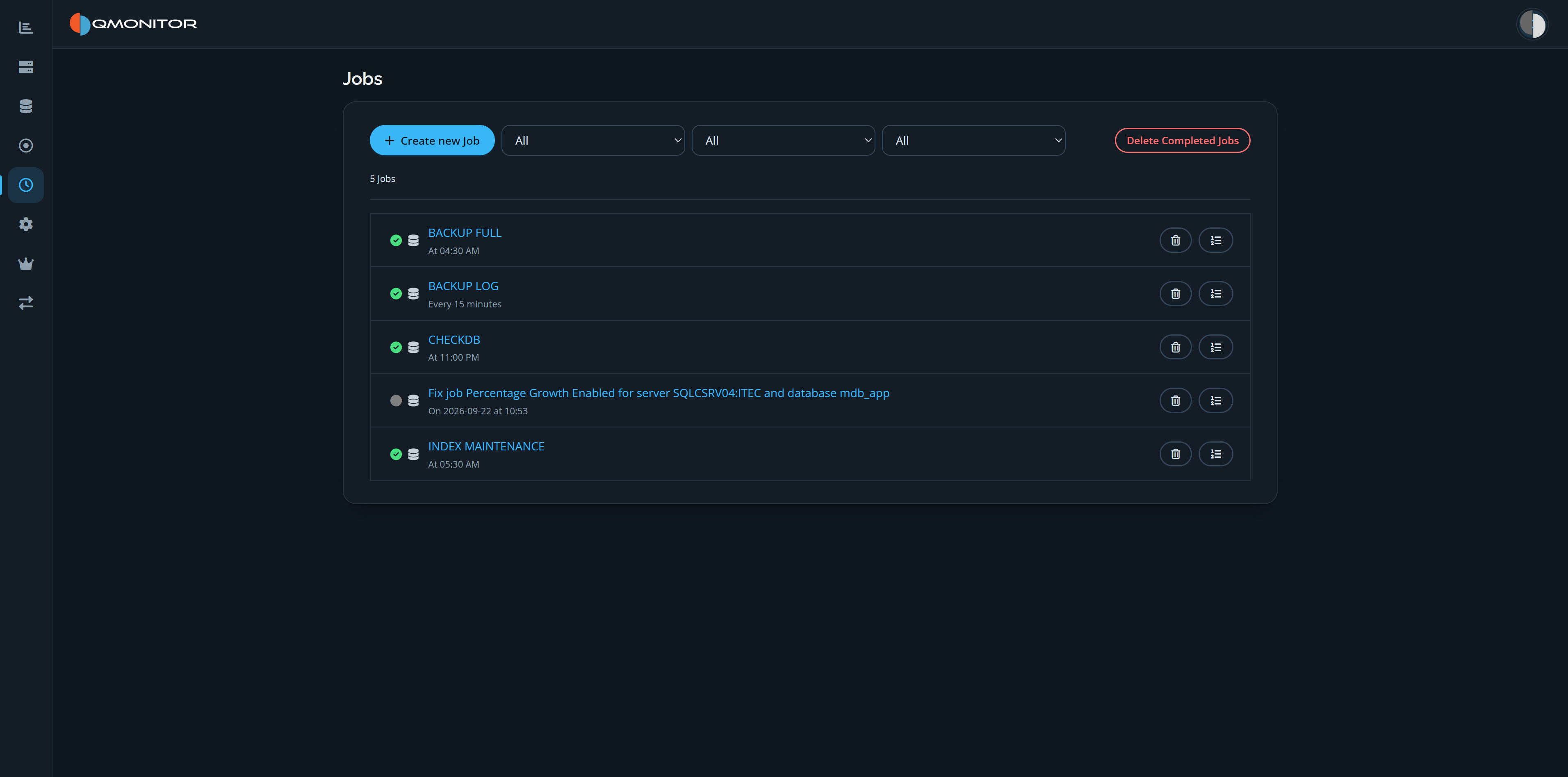Image resolution: width=1568 pixels, height=777 pixels.
Task: Click the '5 Jobs' count text
Action: pyautogui.click(x=382, y=179)
